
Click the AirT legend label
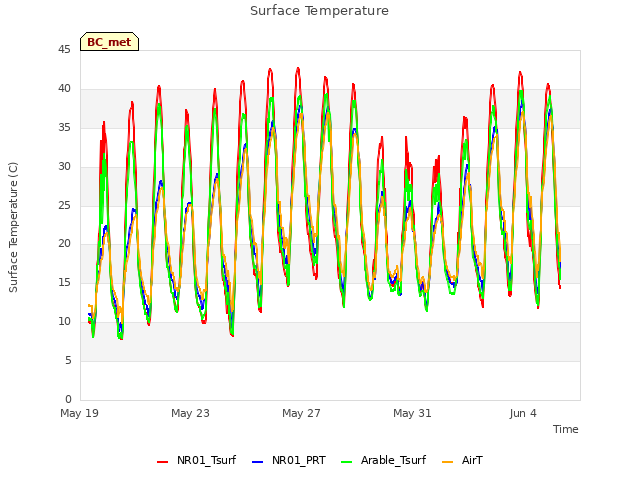(472, 460)
